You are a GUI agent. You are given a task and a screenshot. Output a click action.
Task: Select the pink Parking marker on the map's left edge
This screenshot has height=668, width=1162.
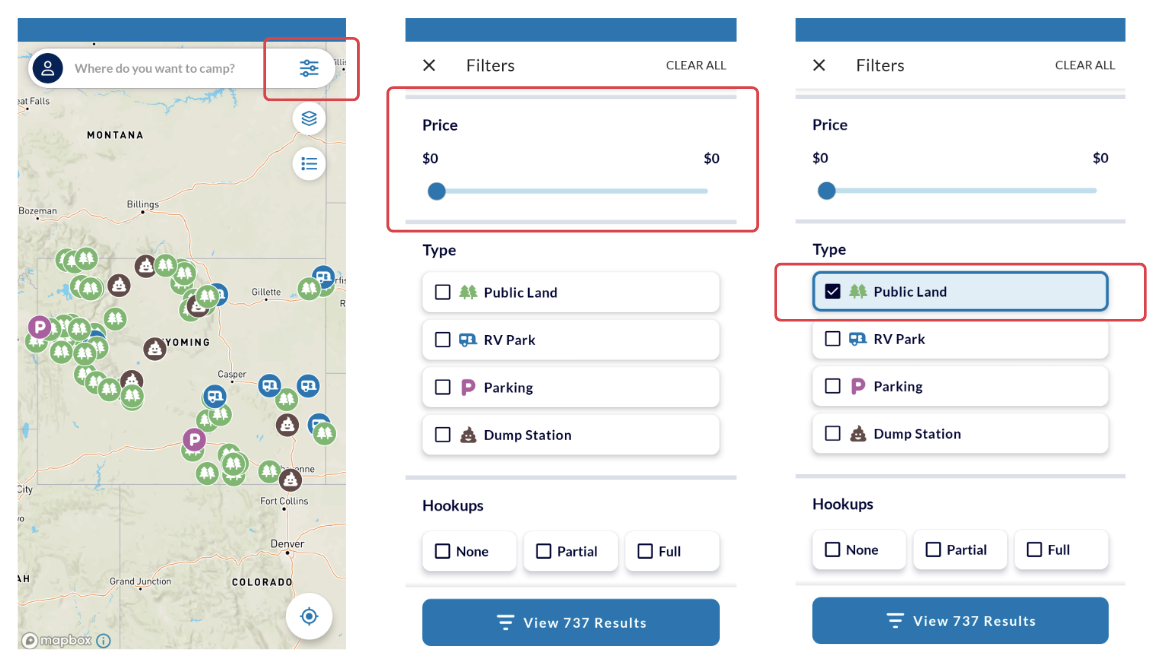click(x=37, y=328)
